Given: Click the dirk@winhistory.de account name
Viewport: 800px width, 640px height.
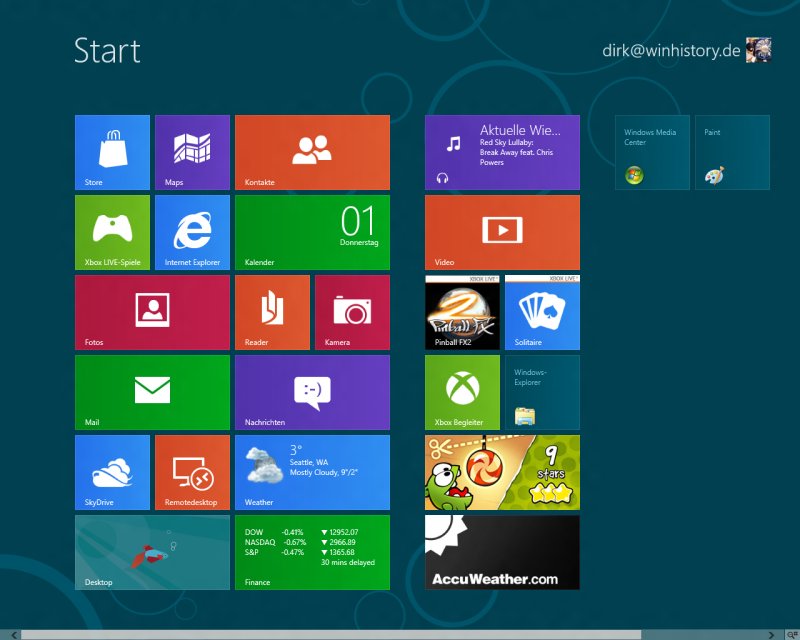Looking at the screenshot, I should tap(671, 51).
